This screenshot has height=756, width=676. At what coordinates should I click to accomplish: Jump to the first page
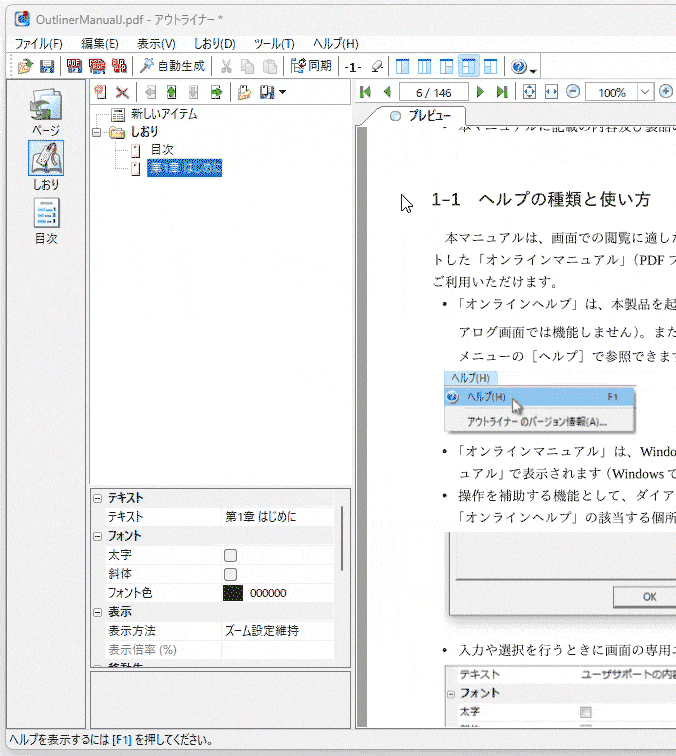click(x=366, y=92)
